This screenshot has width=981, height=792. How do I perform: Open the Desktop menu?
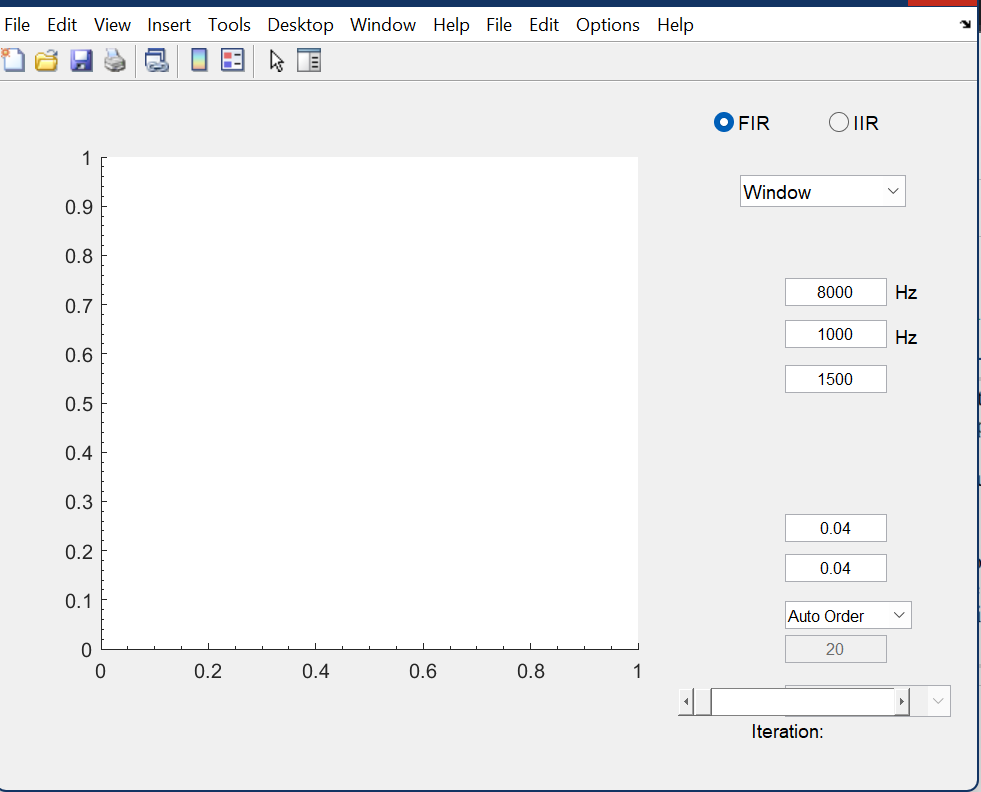(300, 24)
